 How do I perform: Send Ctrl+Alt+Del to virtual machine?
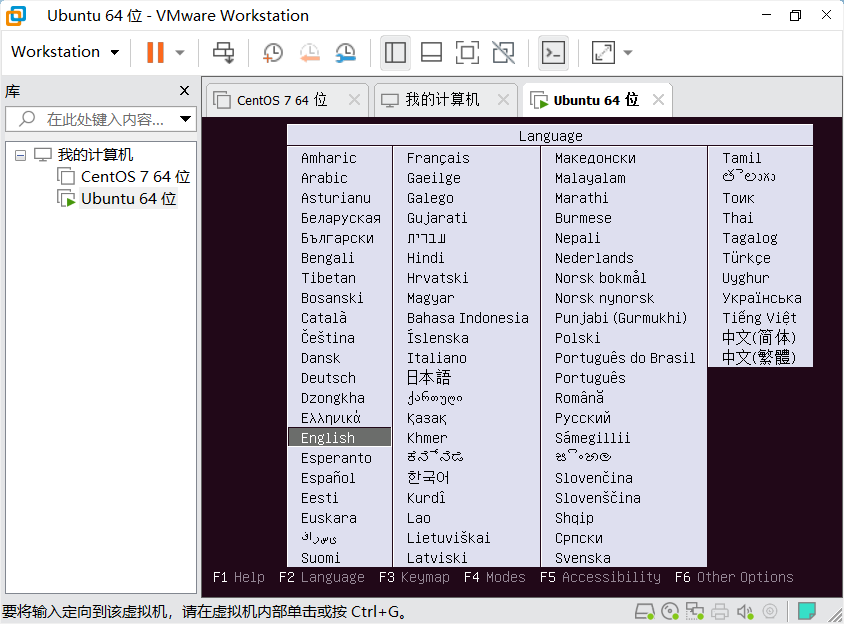pyautogui.click(x=223, y=53)
